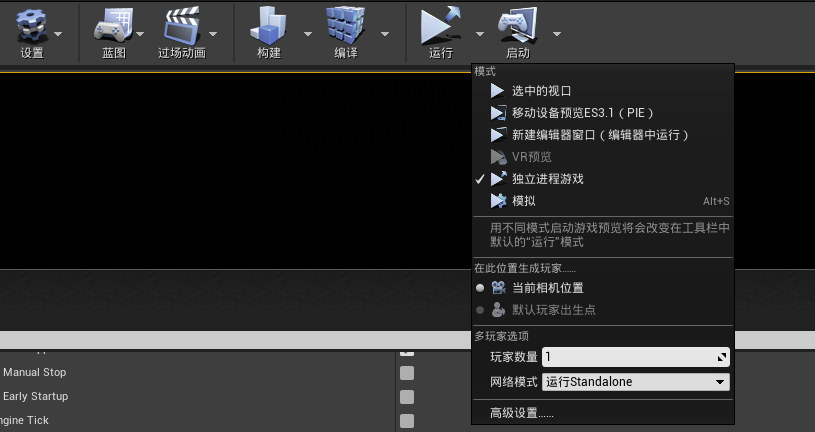This screenshot has height=432, width=815.
Task: Select 选中的视口 play mode
Action: point(603,91)
